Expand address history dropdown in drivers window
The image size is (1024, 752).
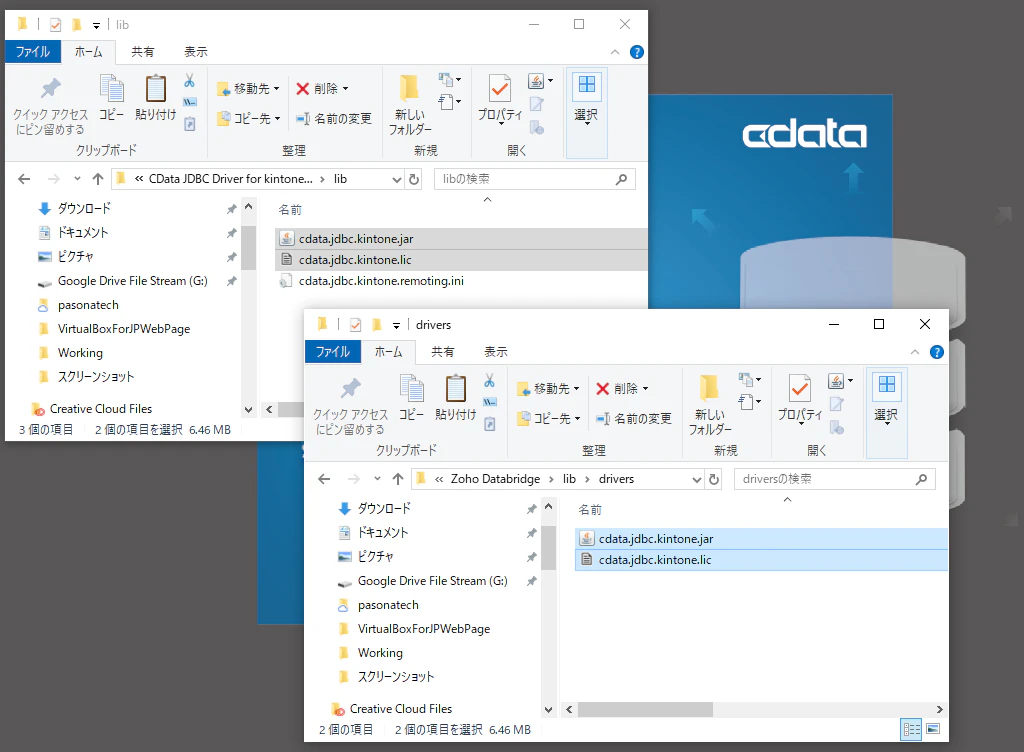pyautogui.click(x=696, y=480)
